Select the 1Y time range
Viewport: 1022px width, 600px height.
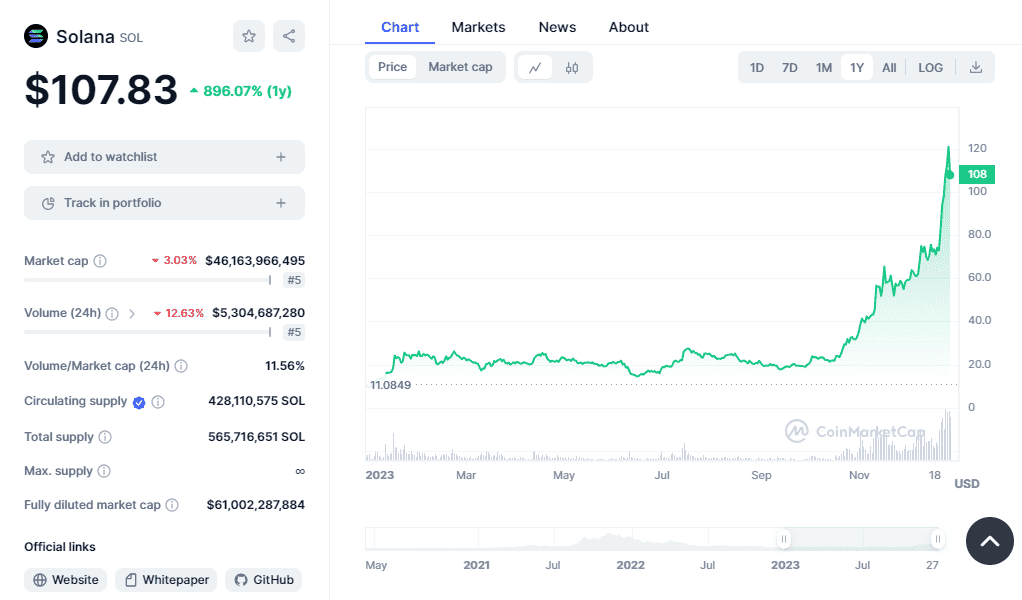point(857,68)
